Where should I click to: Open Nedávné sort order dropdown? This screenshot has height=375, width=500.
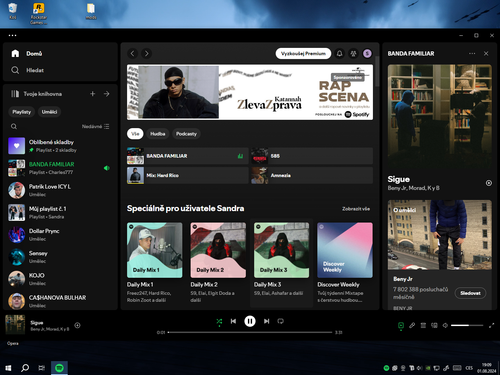95,127
